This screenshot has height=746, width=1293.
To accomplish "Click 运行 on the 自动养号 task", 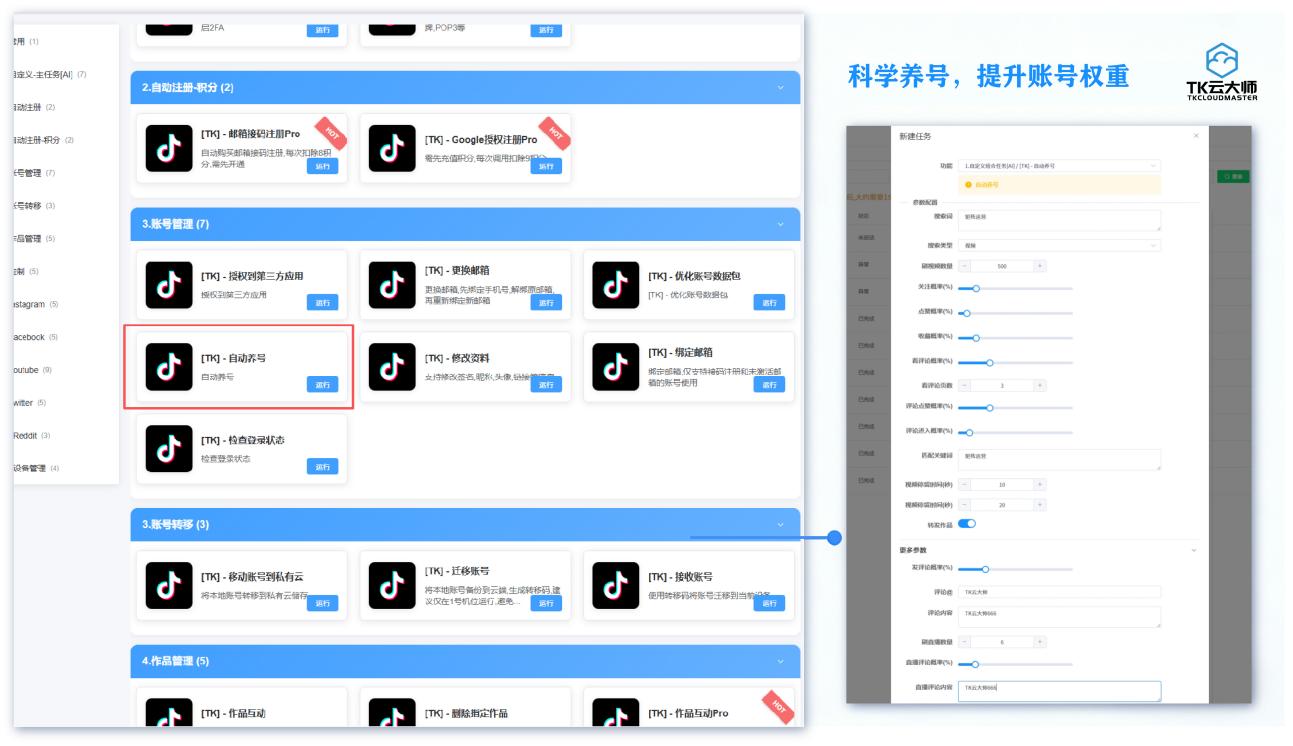I will (x=323, y=382).
